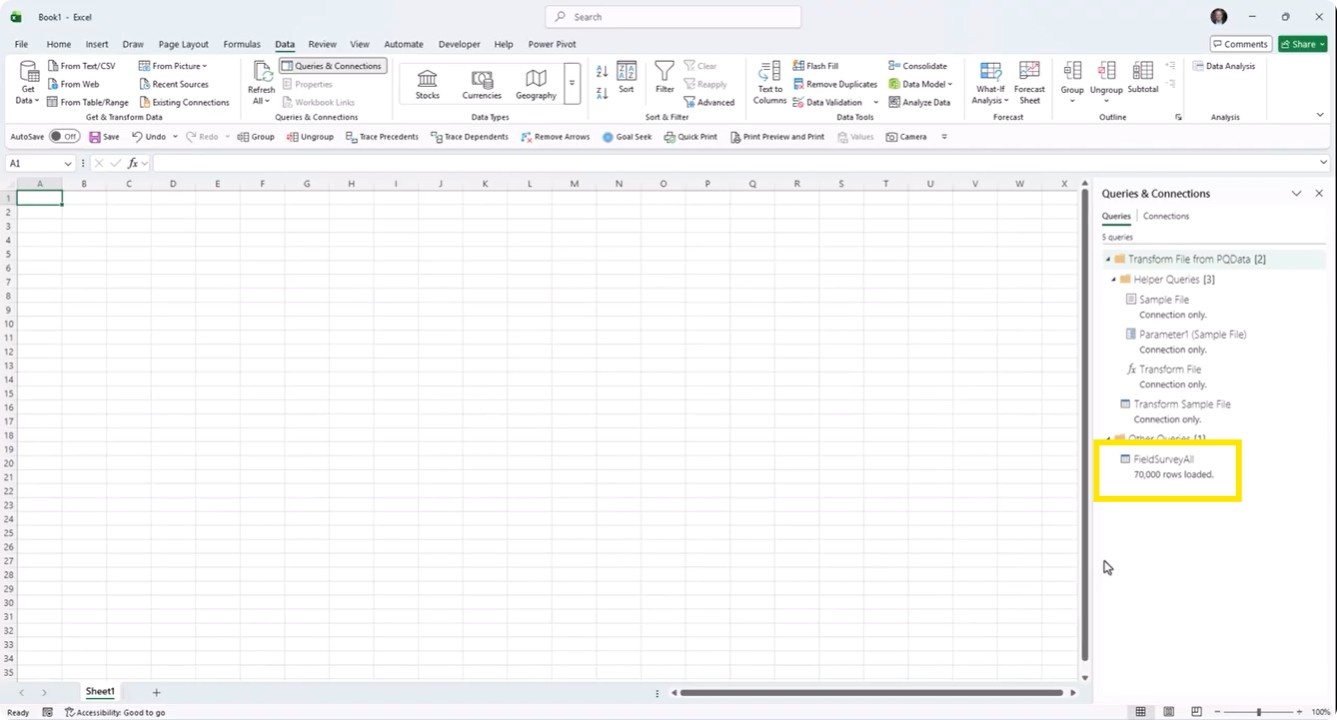
Task: Open the Sort dialog
Action: click(626, 78)
